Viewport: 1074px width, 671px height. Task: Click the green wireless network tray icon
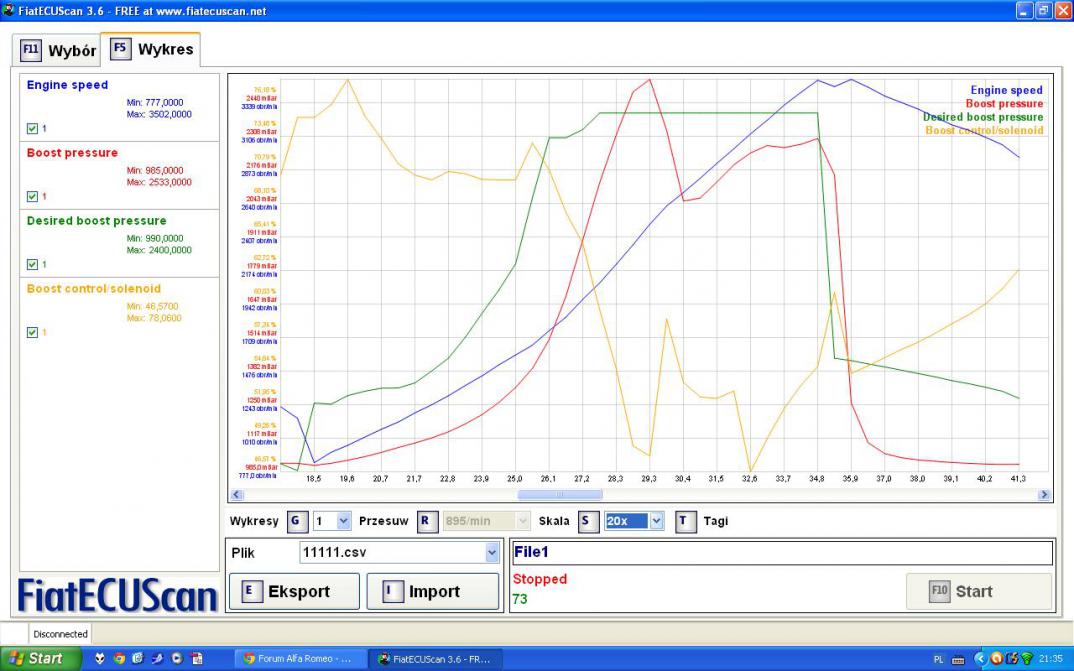pos(1027,659)
